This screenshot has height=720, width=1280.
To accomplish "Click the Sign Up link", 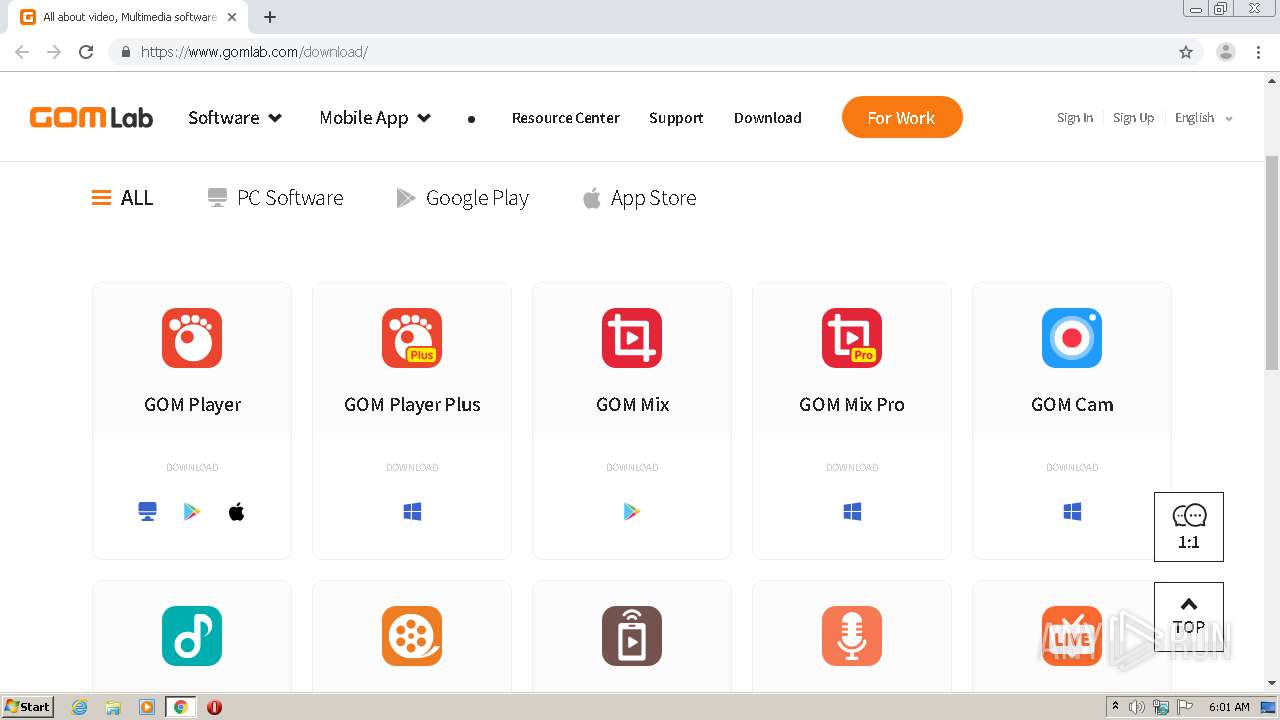I will [1133, 118].
